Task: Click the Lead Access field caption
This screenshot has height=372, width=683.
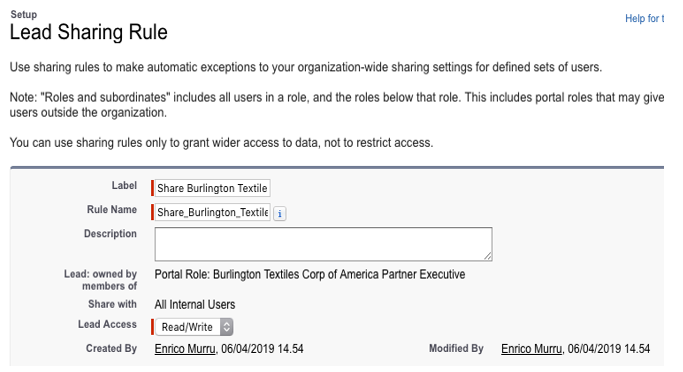Action: pos(107,325)
